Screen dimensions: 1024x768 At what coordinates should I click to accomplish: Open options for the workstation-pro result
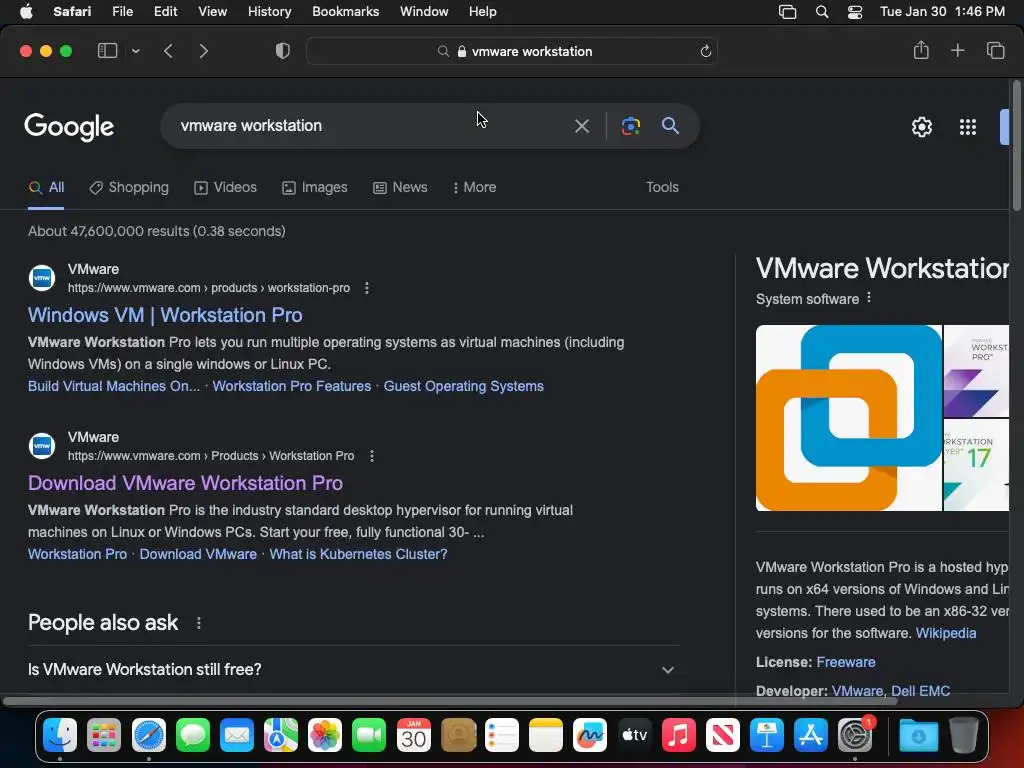click(367, 288)
